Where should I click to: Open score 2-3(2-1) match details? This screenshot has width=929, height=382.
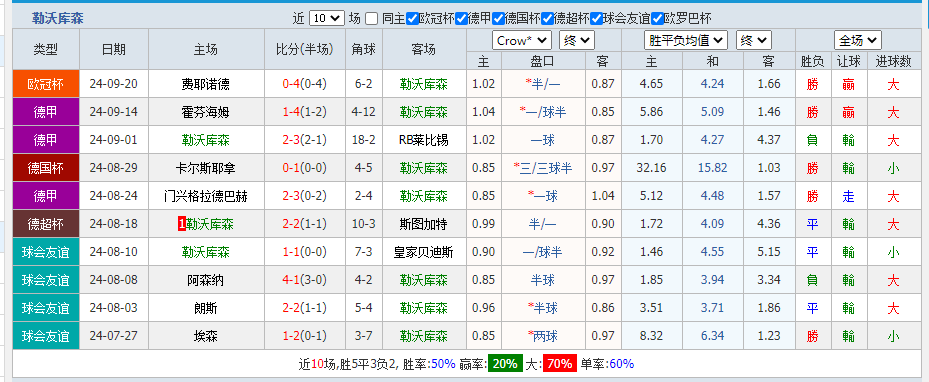pos(305,140)
